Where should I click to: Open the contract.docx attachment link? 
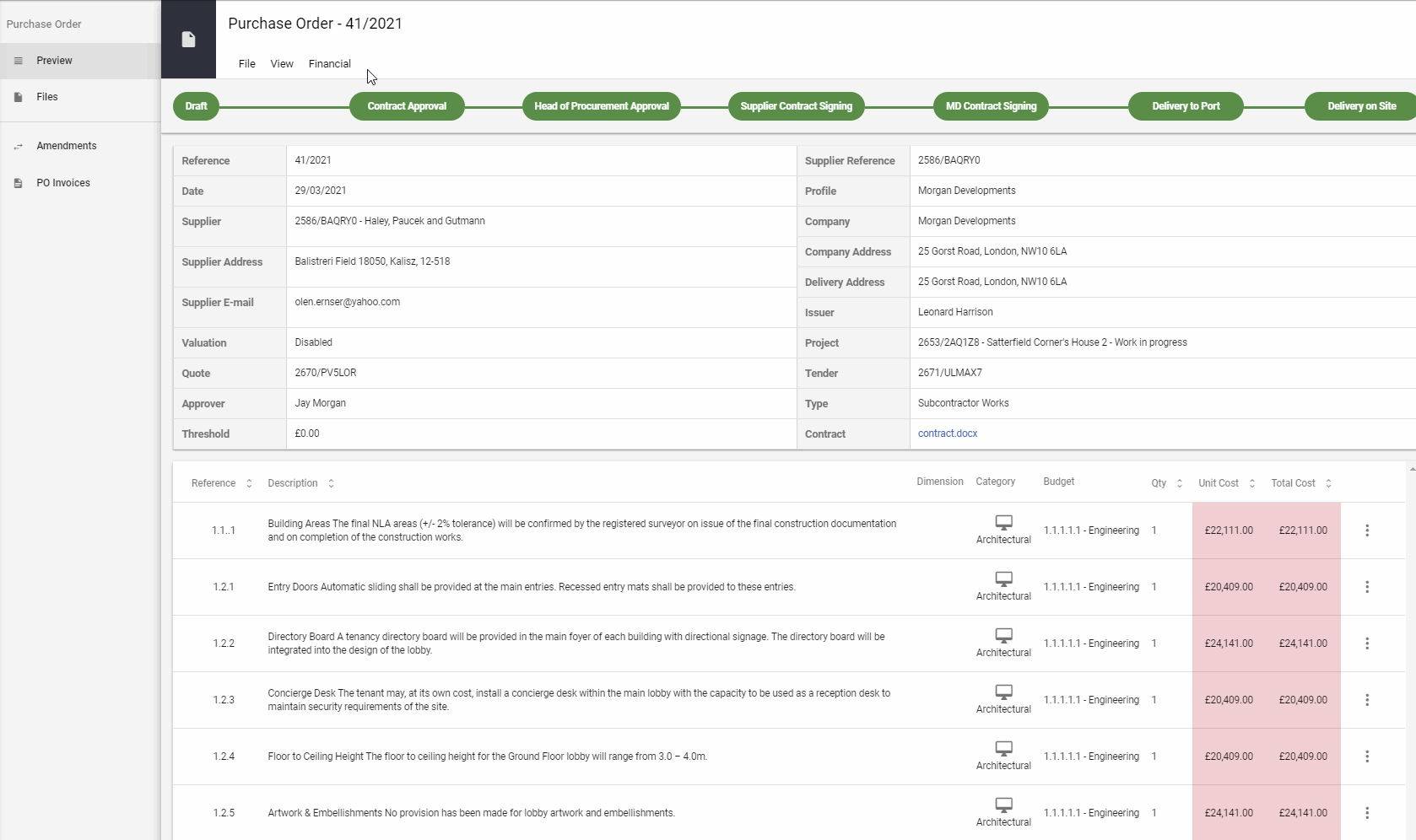[x=947, y=433]
